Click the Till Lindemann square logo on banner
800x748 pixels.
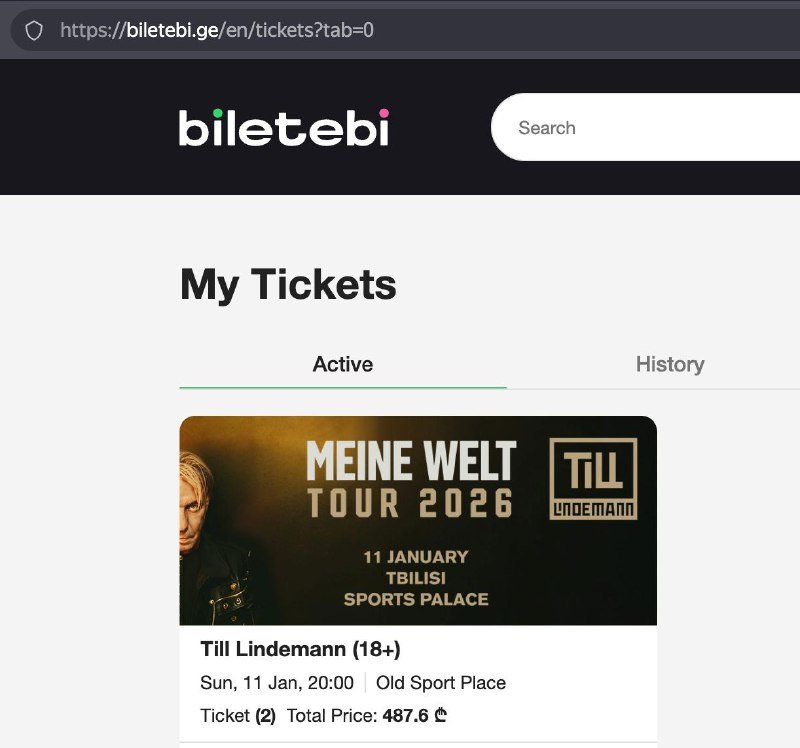click(593, 479)
